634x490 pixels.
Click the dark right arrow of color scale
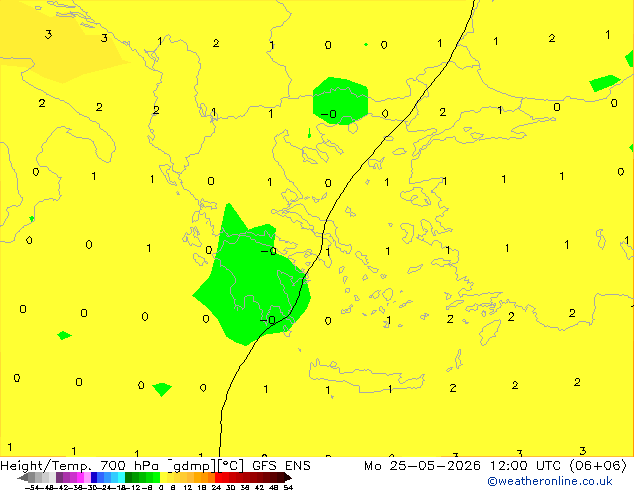(x=288, y=478)
